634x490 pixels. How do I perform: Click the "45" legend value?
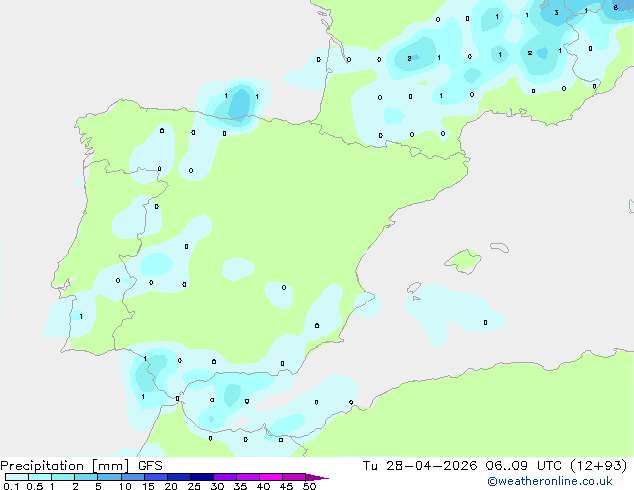pyautogui.click(x=286, y=486)
